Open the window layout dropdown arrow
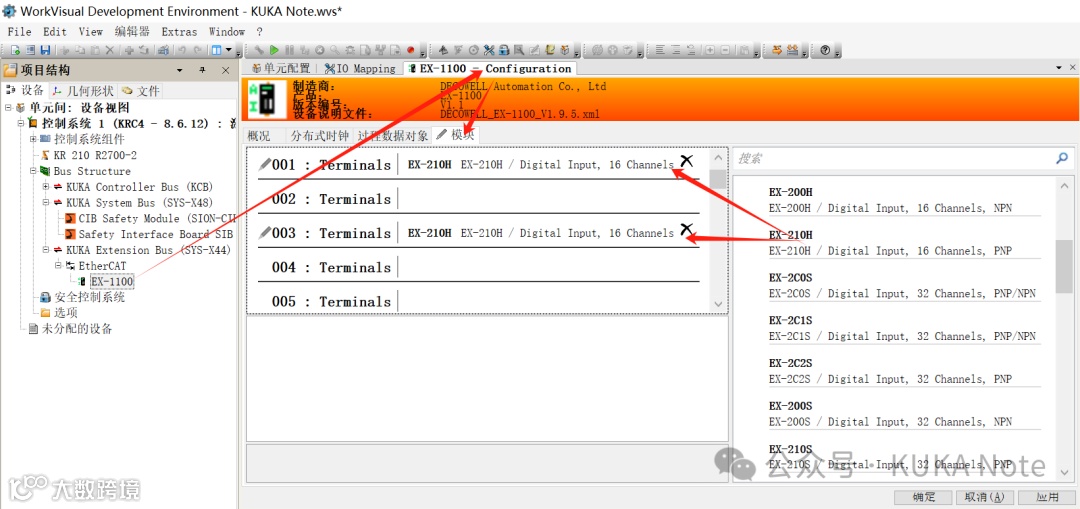Screen dimensions: 1080x509 pyautogui.click(x=229, y=50)
